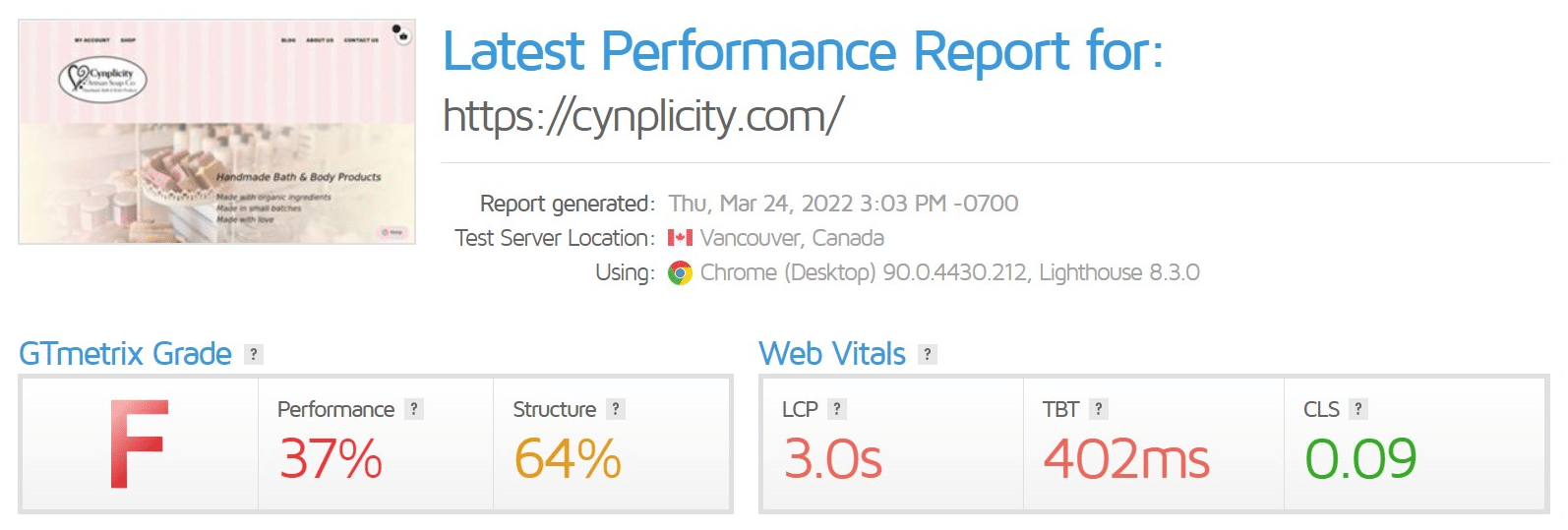Select the GTmetrix Grade heading
The width and height of the screenshot is (1568, 530).
click(x=125, y=354)
